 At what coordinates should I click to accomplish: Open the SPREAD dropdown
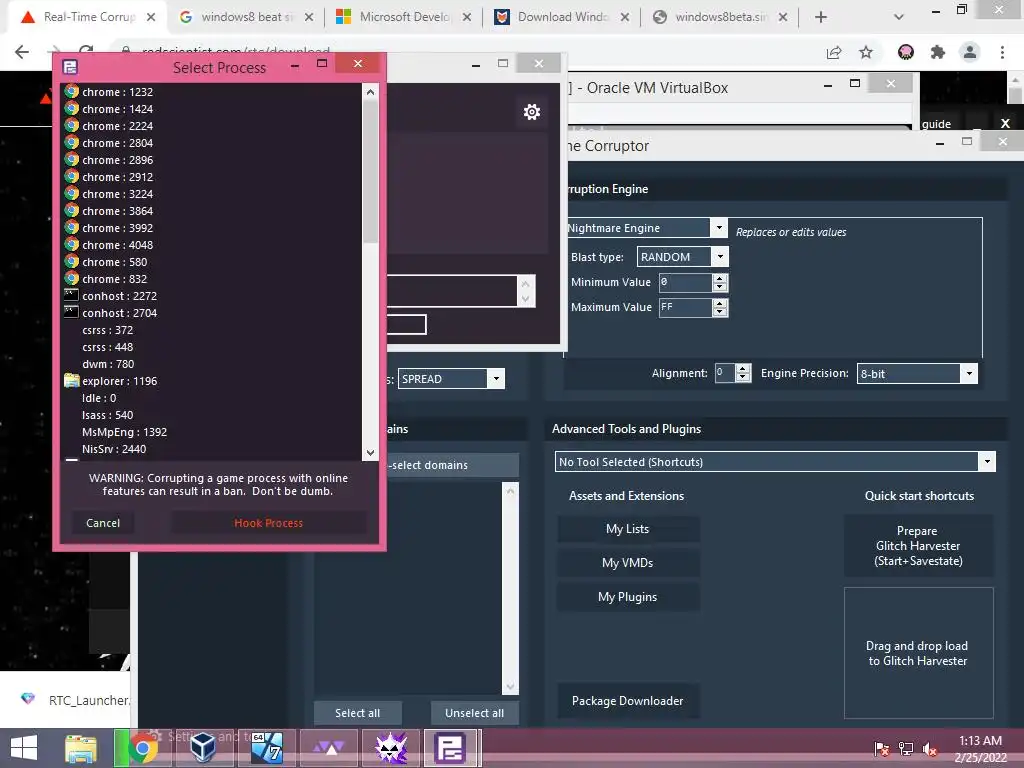pyautogui.click(x=496, y=379)
